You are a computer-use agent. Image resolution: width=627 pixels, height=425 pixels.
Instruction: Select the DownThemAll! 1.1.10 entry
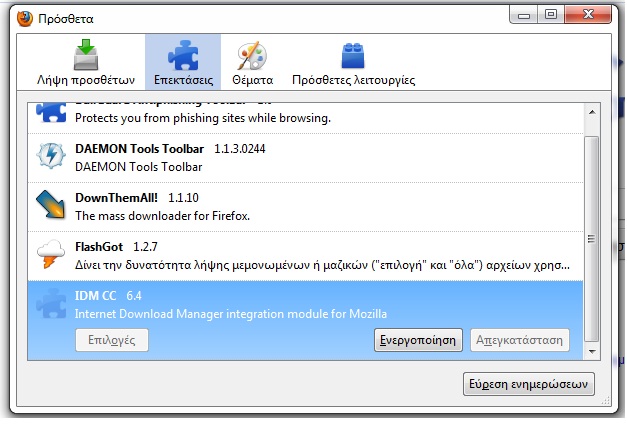coord(305,207)
